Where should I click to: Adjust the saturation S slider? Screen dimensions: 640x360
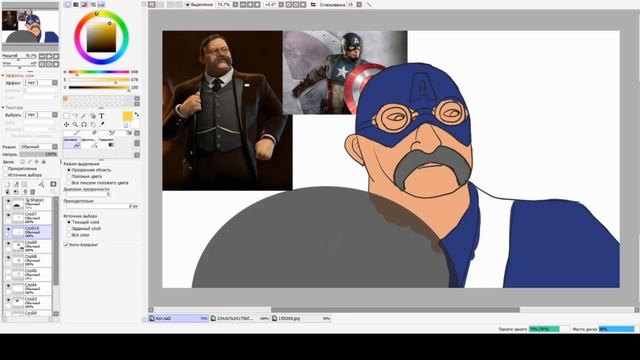click(99, 80)
